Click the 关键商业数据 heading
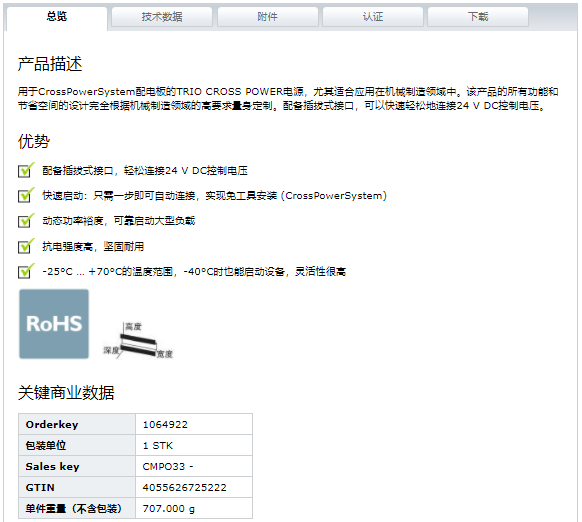 (x=66, y=392)
